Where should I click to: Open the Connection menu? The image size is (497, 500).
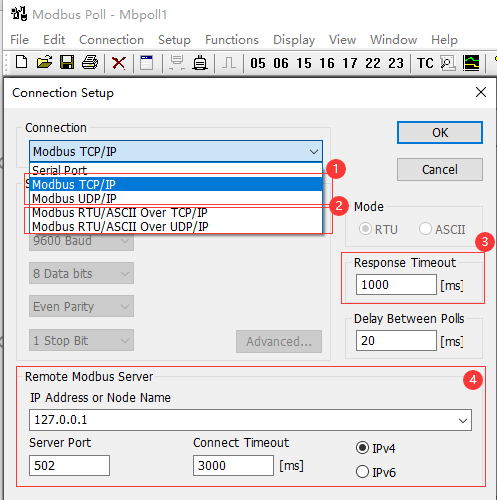point(111,40)
